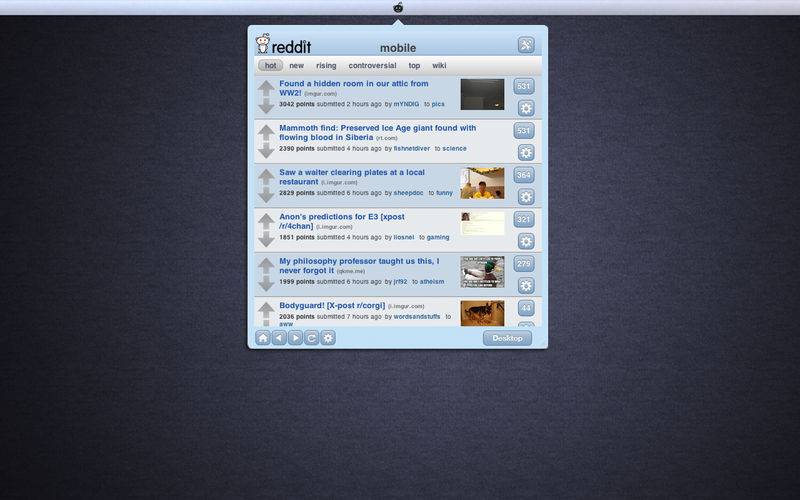800x500 pixels.
Task: Downvote the hidden attic room post
Action: 266,106
